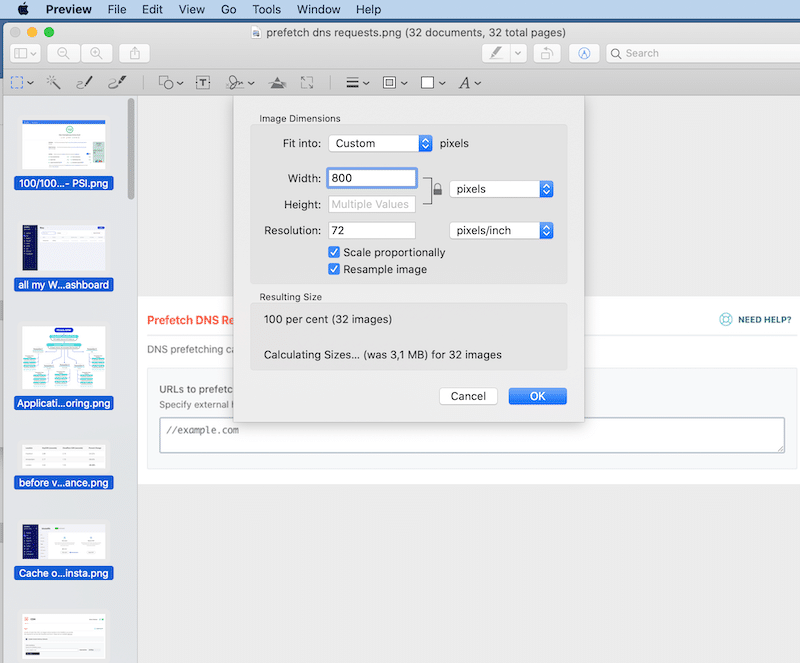Image resolution: width=800 pixels, height=663 pixels.
Task: Click the proportional lock icon
Action: click(437, 190)
